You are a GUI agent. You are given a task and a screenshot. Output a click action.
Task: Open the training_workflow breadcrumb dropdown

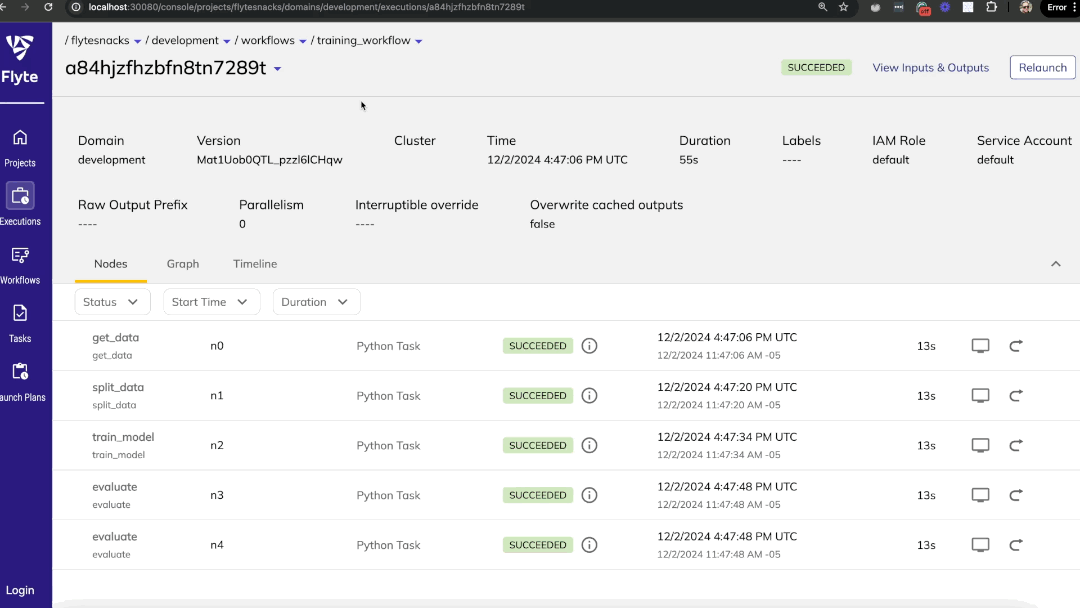419,41
